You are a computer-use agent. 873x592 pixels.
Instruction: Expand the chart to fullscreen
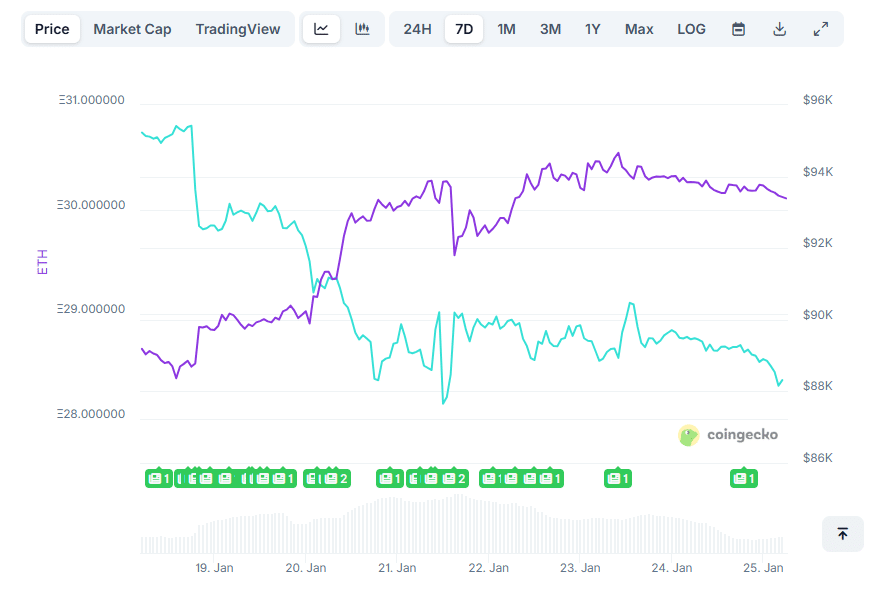pyautogui.click(x=821, y=29)
